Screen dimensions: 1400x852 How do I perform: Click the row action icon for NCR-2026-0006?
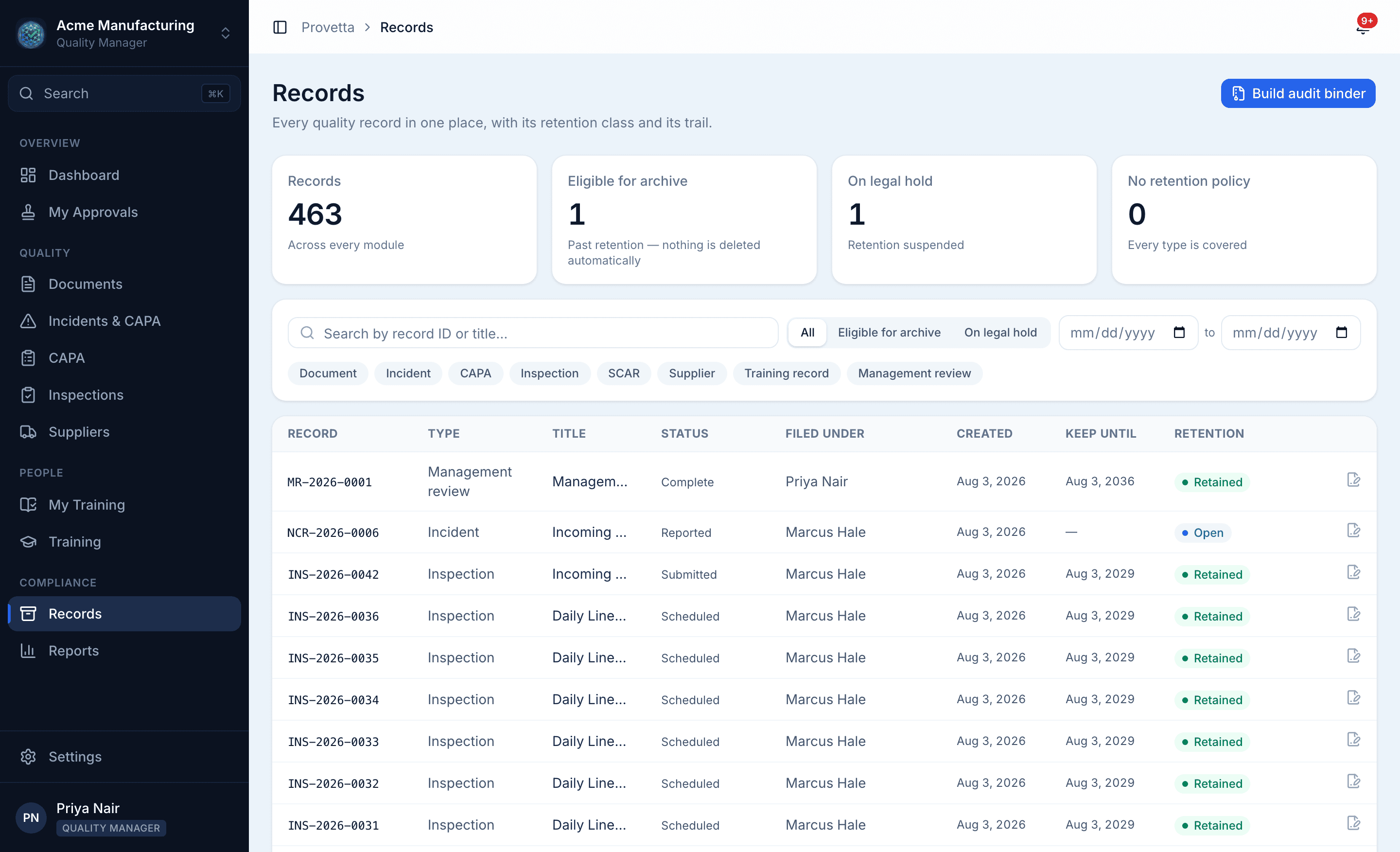pyautogui.click(x=1353, y=531)
